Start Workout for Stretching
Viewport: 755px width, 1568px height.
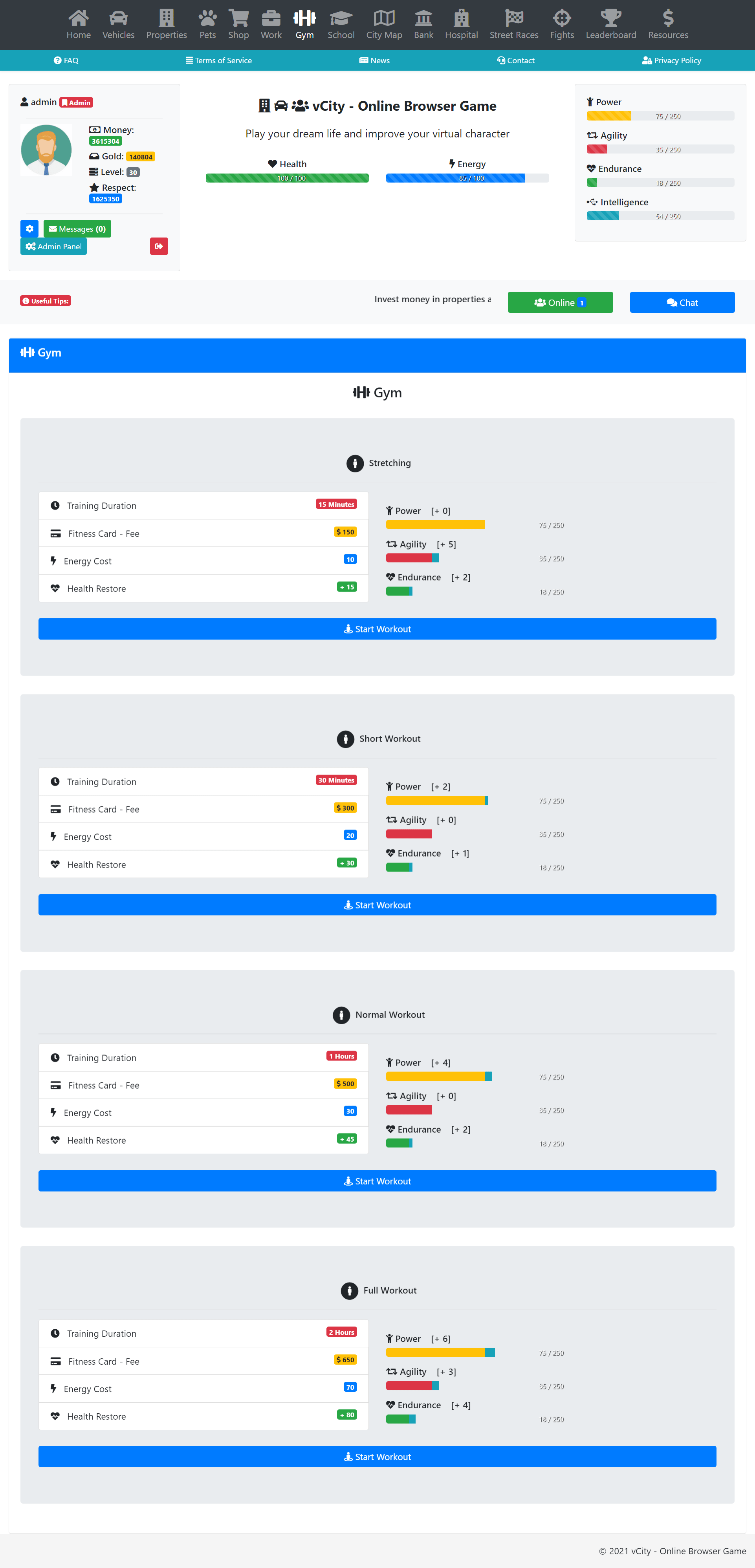coord(377,629)
